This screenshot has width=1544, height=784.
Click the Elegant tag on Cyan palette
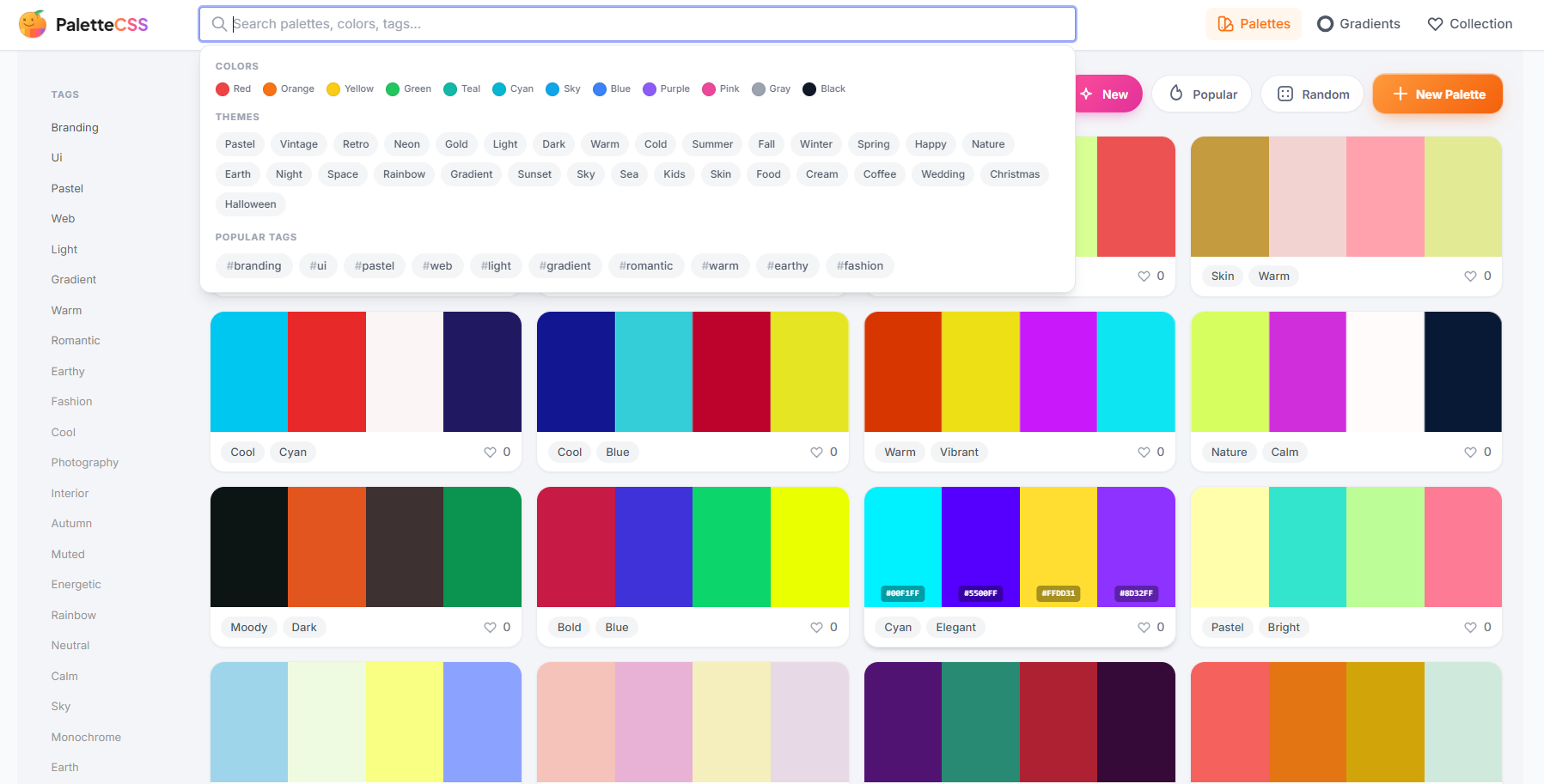(x=956, y=628)
